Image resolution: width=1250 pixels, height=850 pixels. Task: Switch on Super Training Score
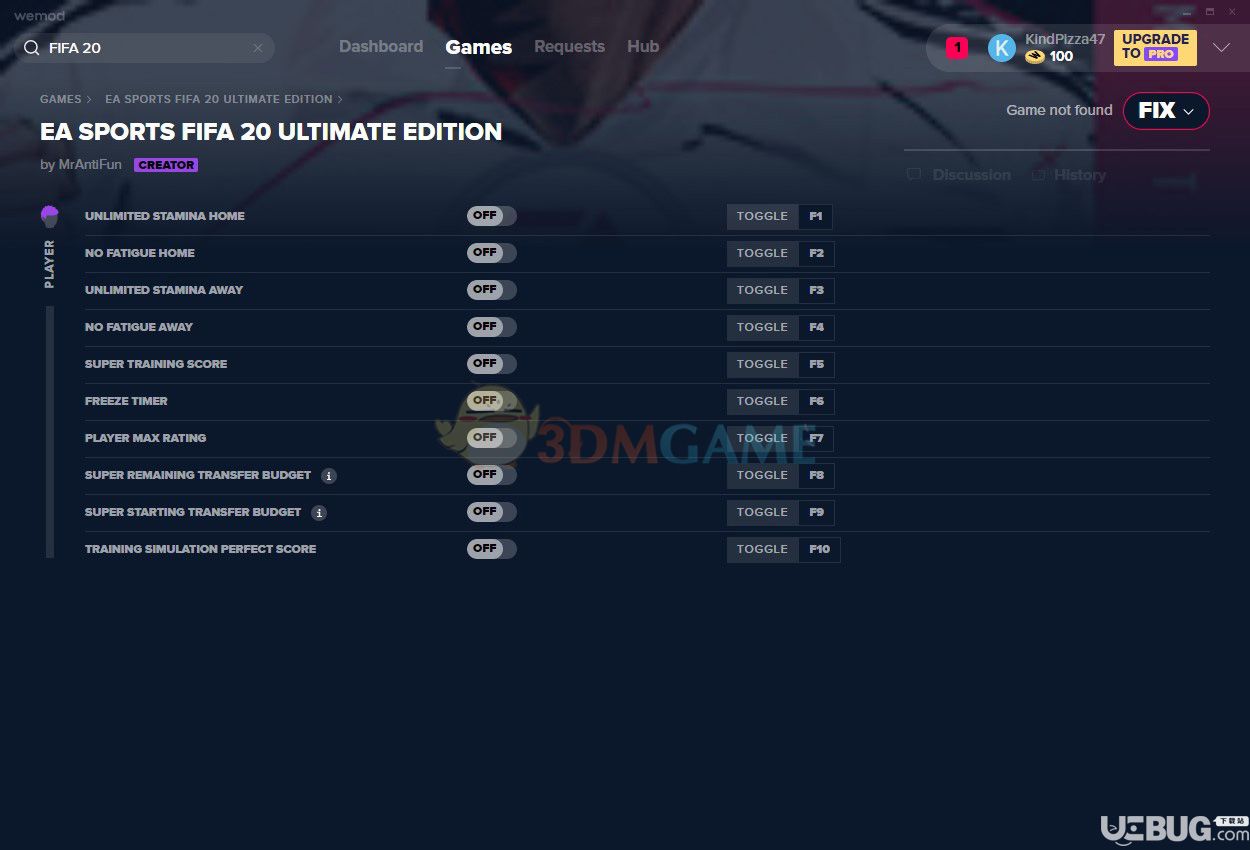coord(492,364)
